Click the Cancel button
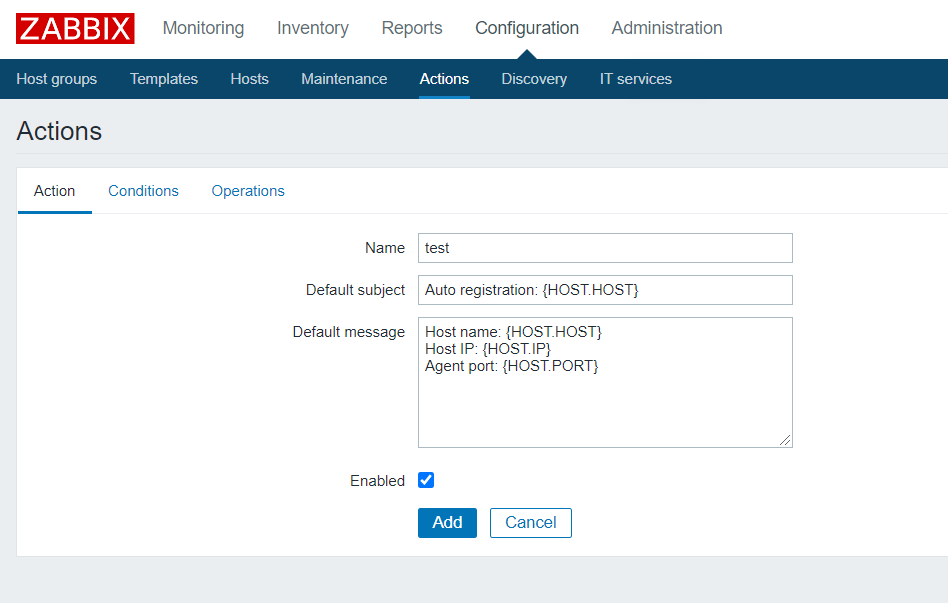 (x=531, y=523)
